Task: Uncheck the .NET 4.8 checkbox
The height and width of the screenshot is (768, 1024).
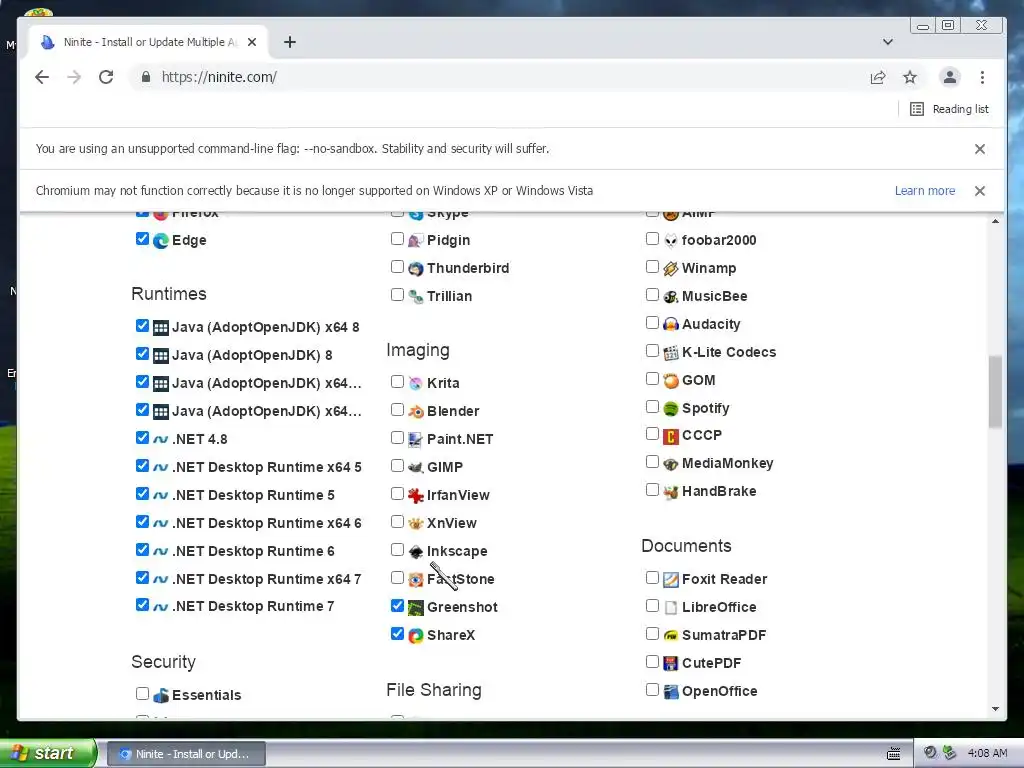Action: [142, 438]
